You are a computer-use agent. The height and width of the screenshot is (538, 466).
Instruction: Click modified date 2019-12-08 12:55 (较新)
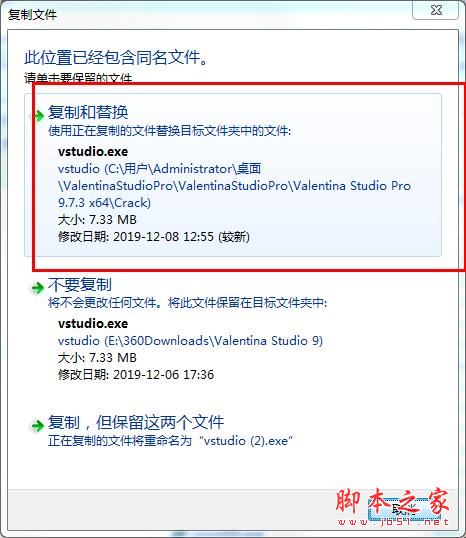click(x=154, y=237)
